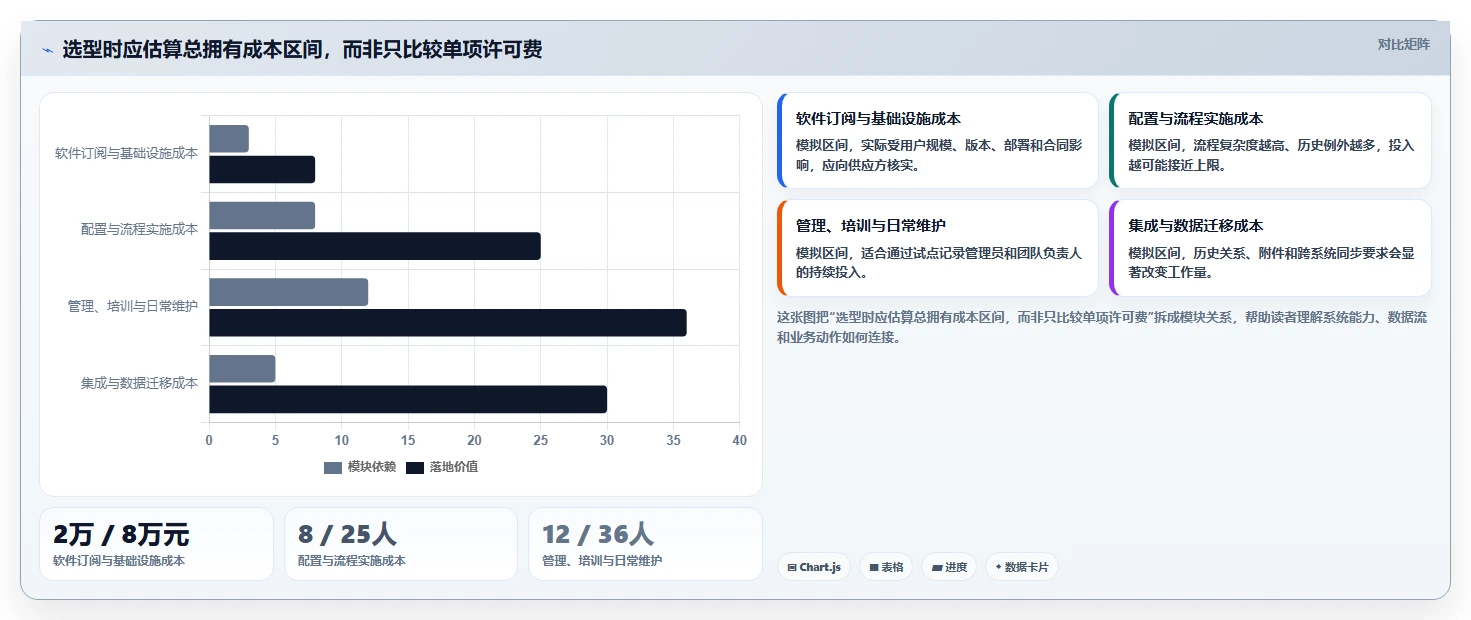
Task: Click the summary paragraph starting 这张图把
Action: tap(1103, 327)
